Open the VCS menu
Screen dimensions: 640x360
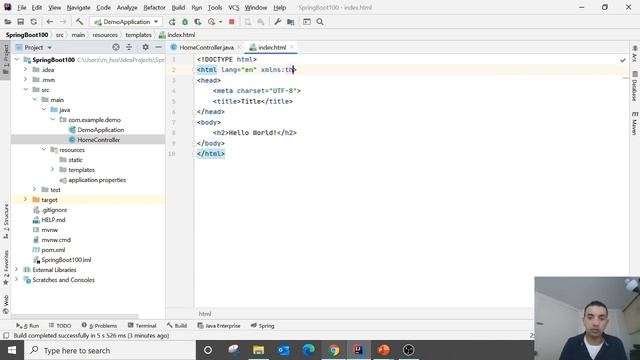click(x=233, y=7)
